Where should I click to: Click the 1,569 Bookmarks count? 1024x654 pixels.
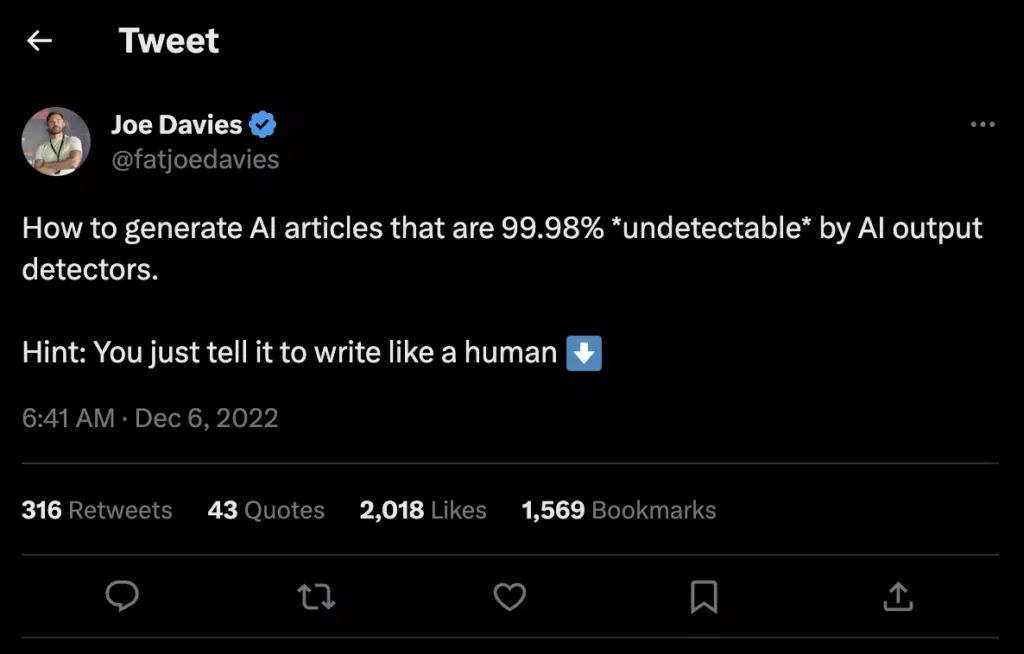pyautogui.click(x=619, y=510)
